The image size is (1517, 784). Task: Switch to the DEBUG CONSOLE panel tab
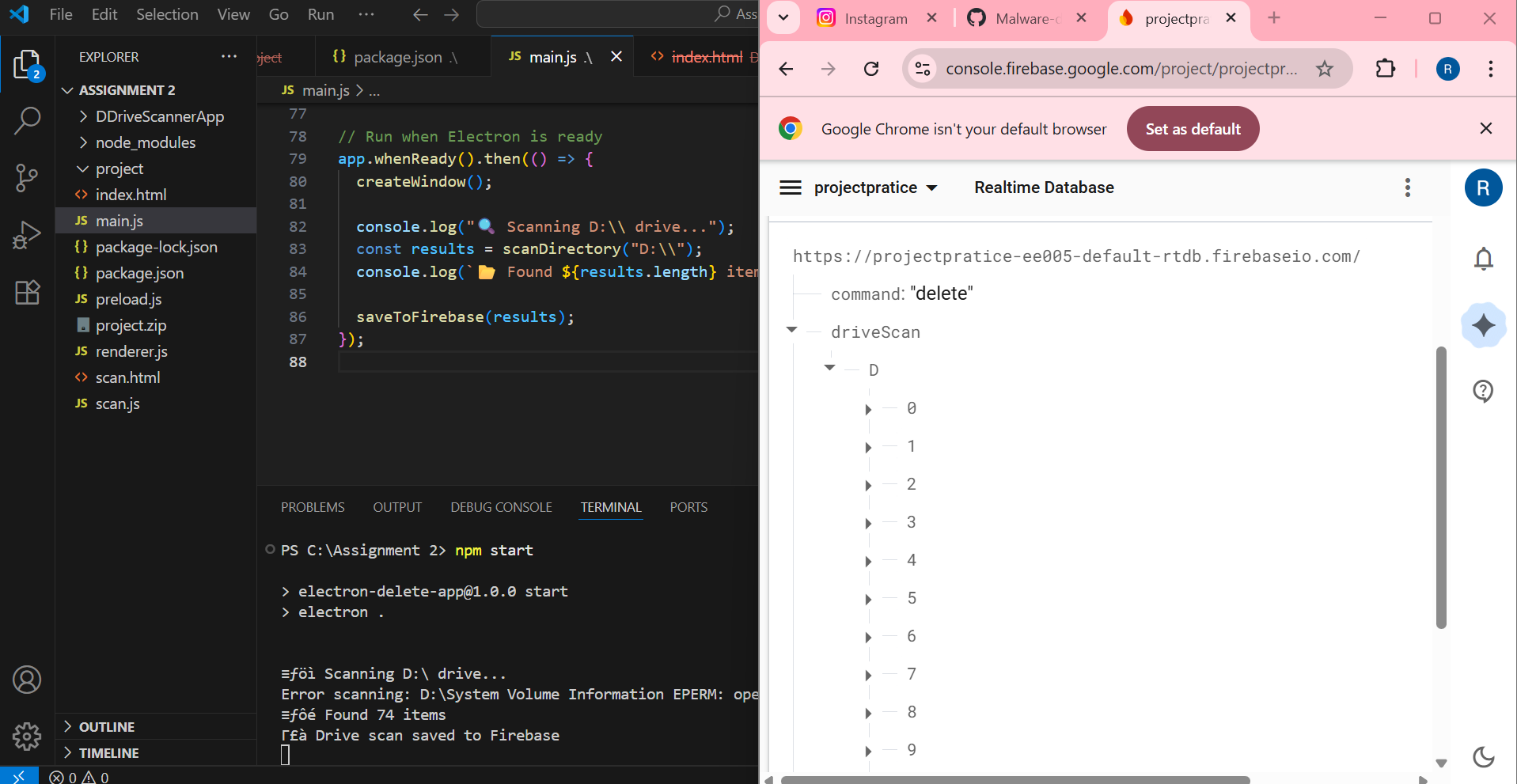click(501, 507)
